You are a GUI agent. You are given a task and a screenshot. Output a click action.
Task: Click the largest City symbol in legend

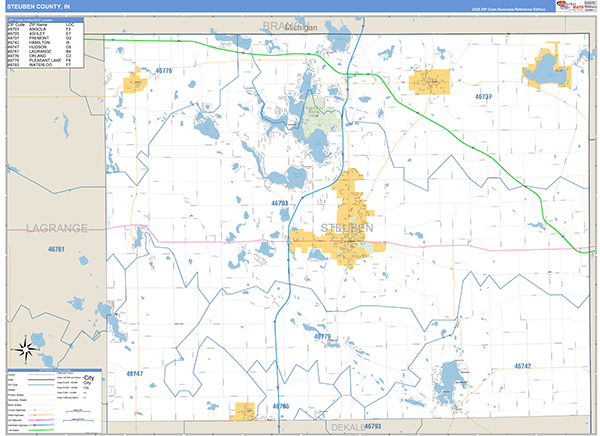click(89, 377)
